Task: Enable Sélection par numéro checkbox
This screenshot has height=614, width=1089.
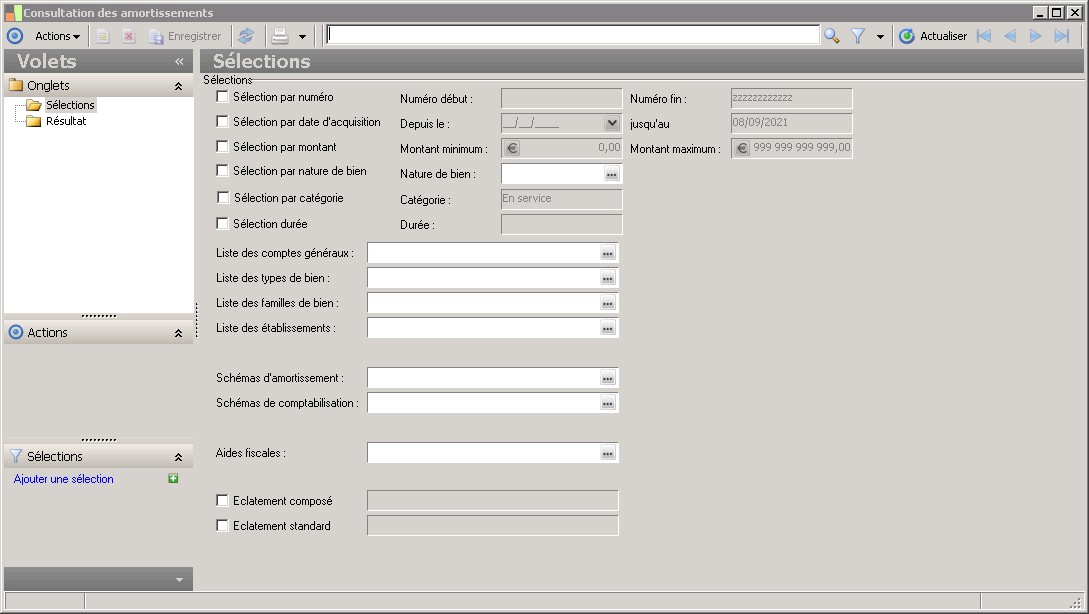Action: pyautogui.click(x=222, y=97)
